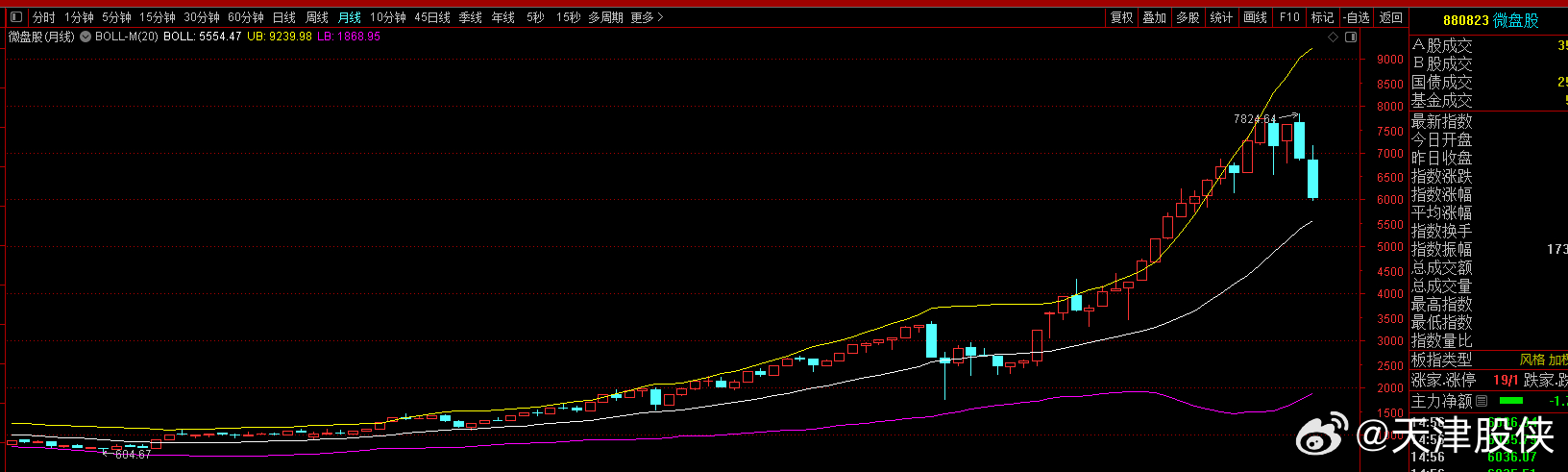
Task: Select the 60分钟 period tab
Action: click(246, 17)
